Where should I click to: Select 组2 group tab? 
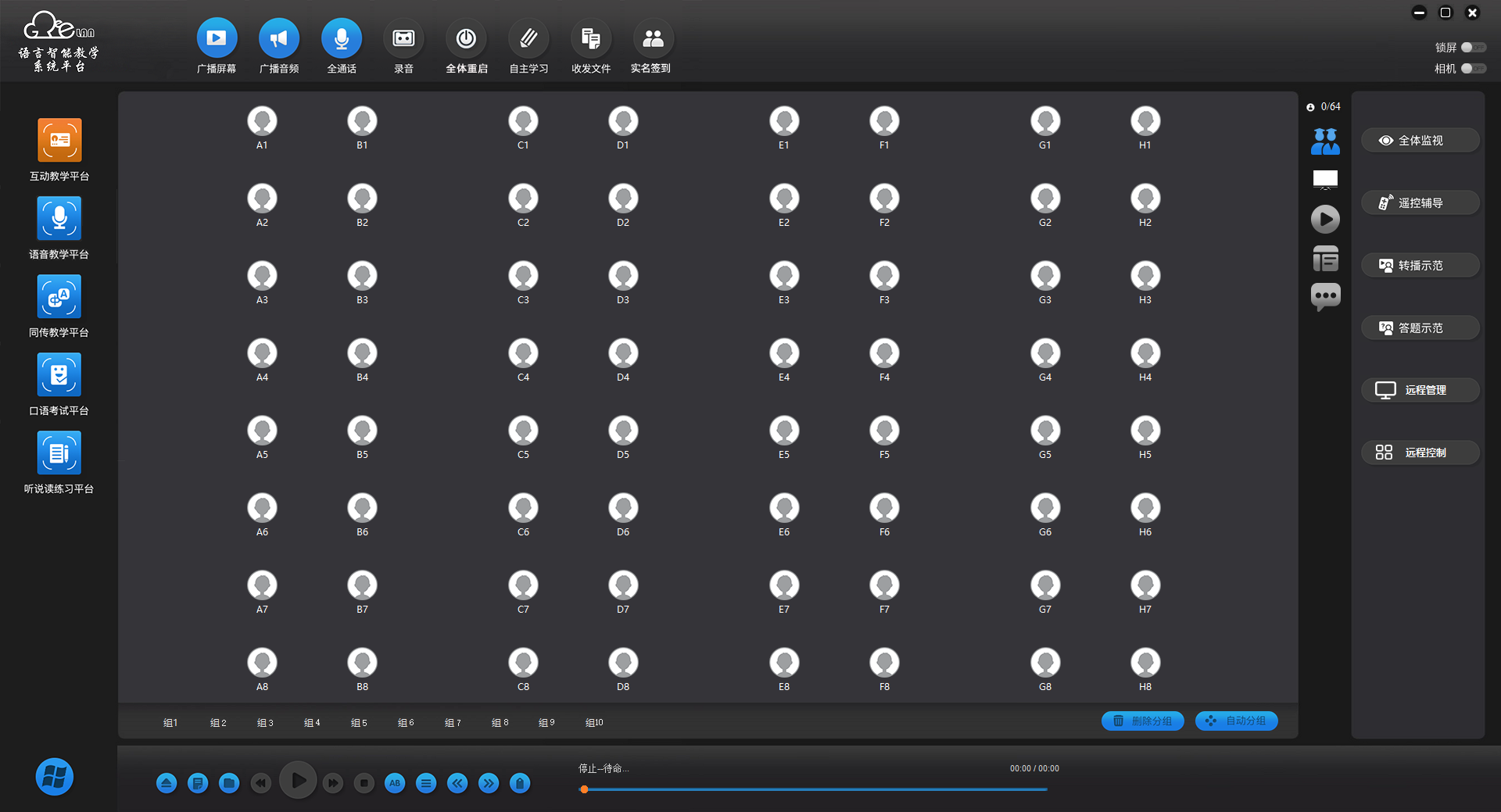click(x=218, y=723)
